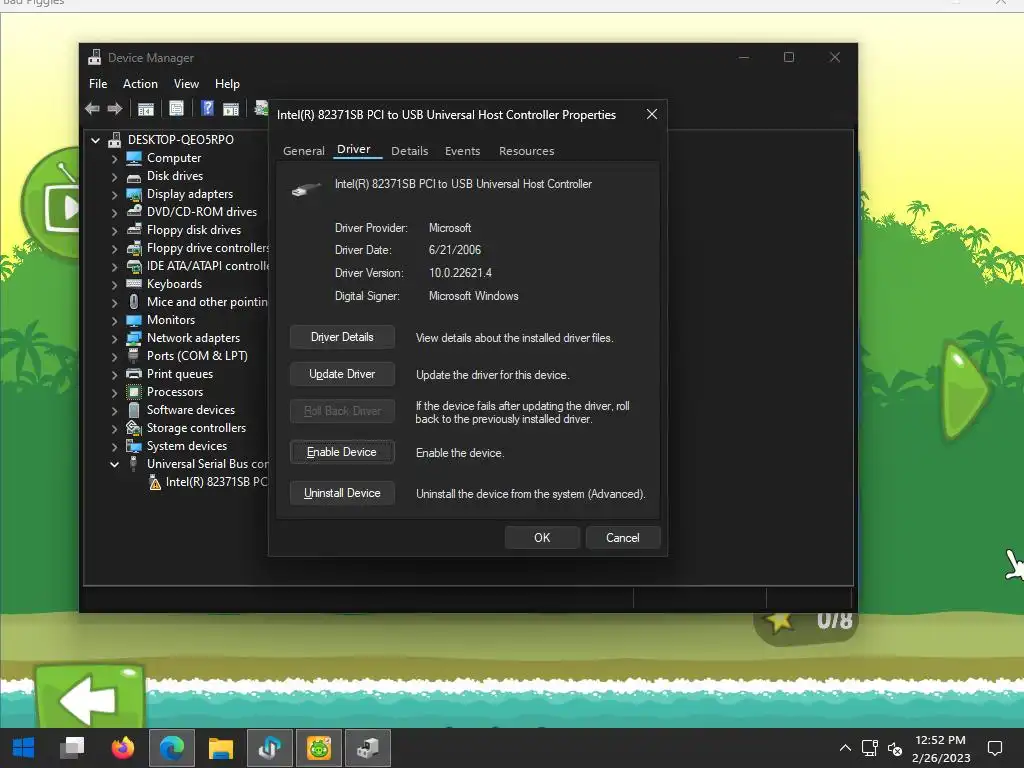Viewport: 1024px width, 768px height.
Task: Click the Processors category icon
Action: click(x=134, y=392)
